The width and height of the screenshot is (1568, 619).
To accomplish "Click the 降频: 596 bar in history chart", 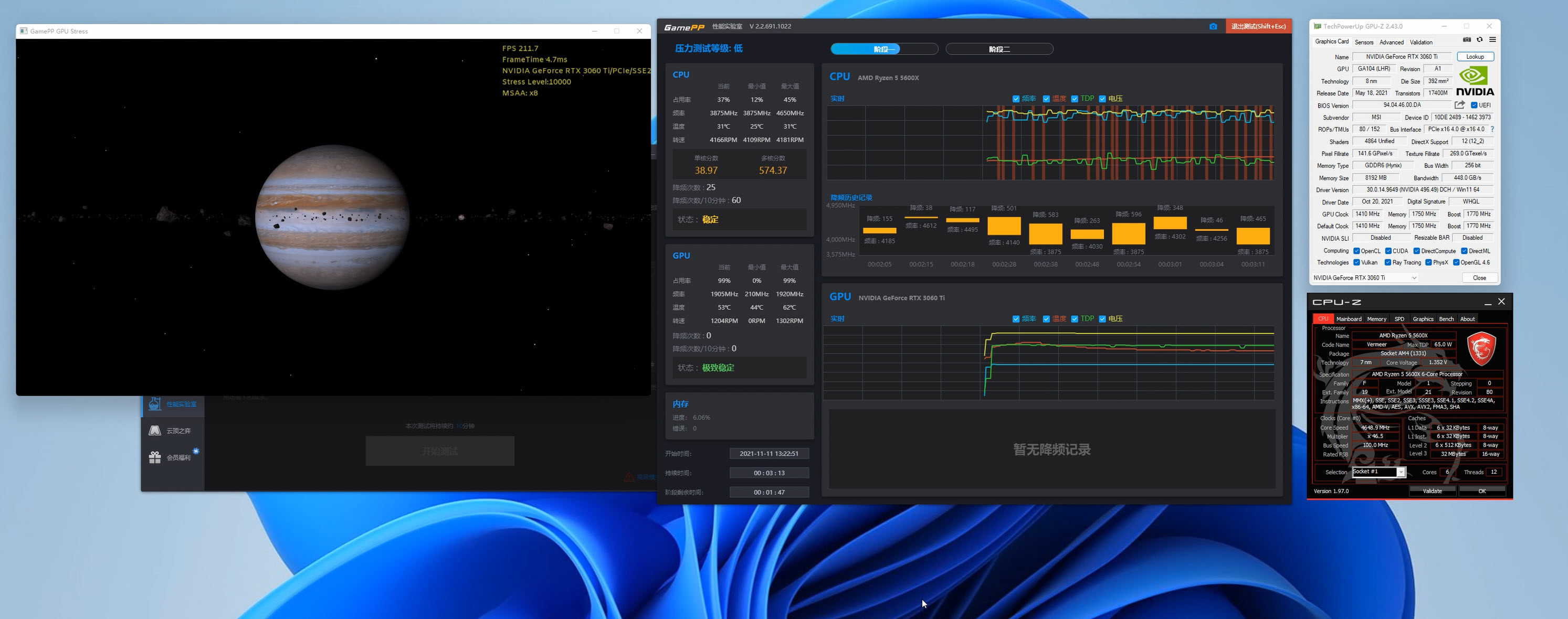I will tap(1129, 233).
